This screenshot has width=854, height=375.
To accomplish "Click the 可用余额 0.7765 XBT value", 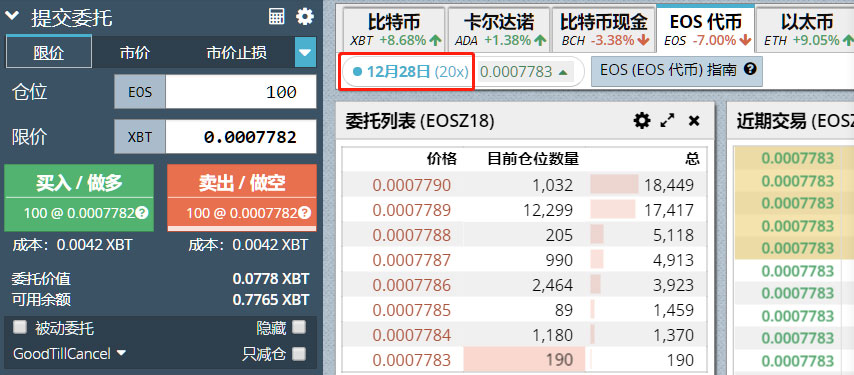I will (271, 299).
